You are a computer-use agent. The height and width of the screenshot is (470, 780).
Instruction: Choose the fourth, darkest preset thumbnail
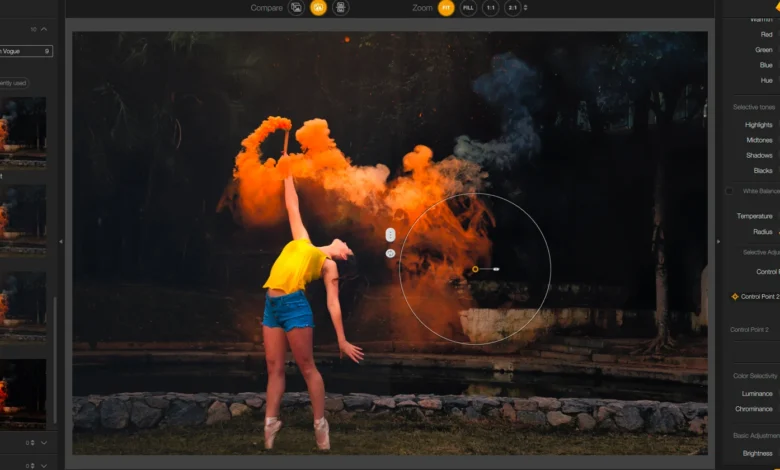tap(23, 394)
